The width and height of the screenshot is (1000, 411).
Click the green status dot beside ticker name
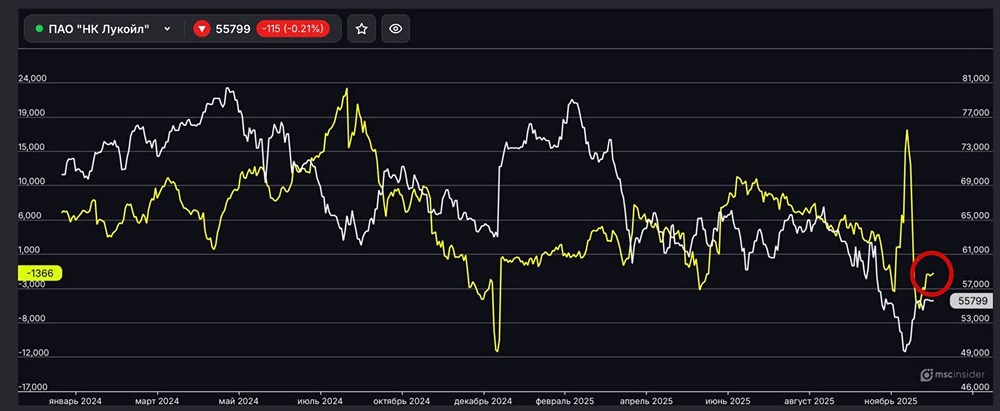pos(40,29)
